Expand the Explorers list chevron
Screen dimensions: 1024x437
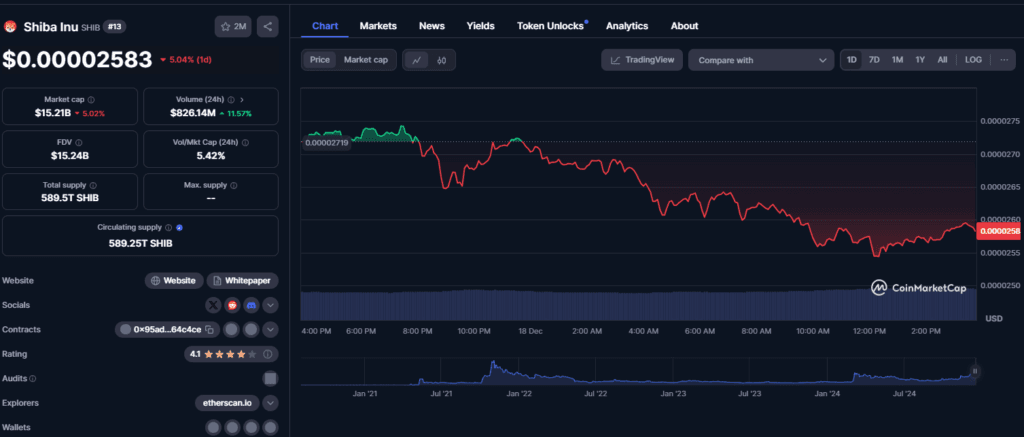[270, 403]
